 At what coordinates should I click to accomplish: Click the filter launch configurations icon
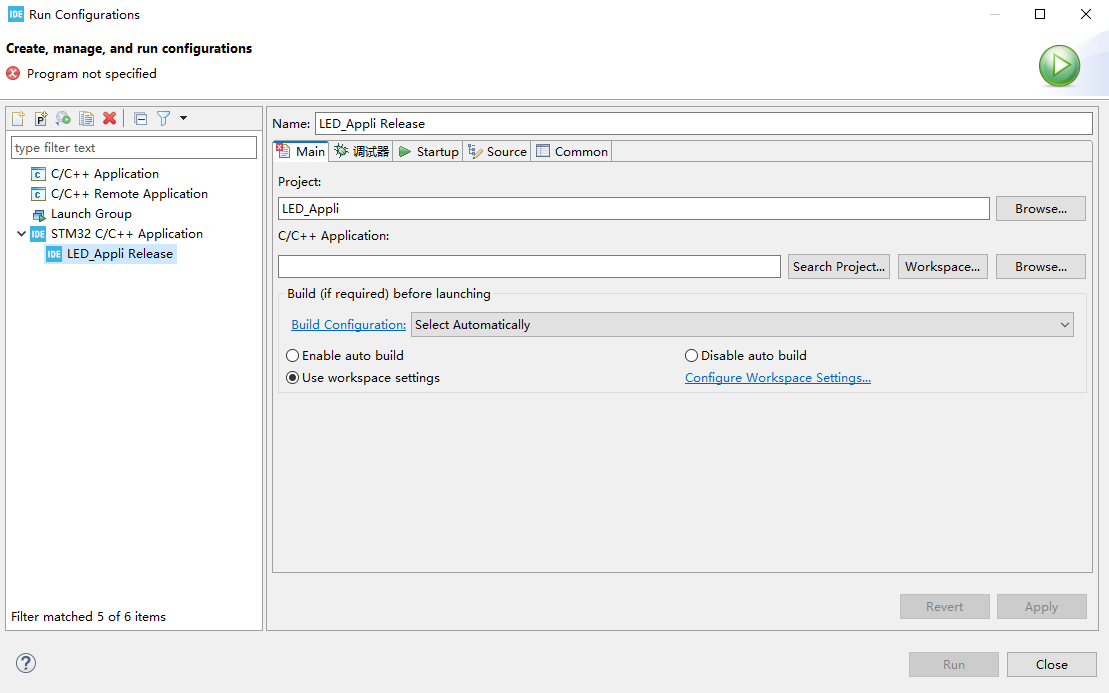click(x=163, y=119)
